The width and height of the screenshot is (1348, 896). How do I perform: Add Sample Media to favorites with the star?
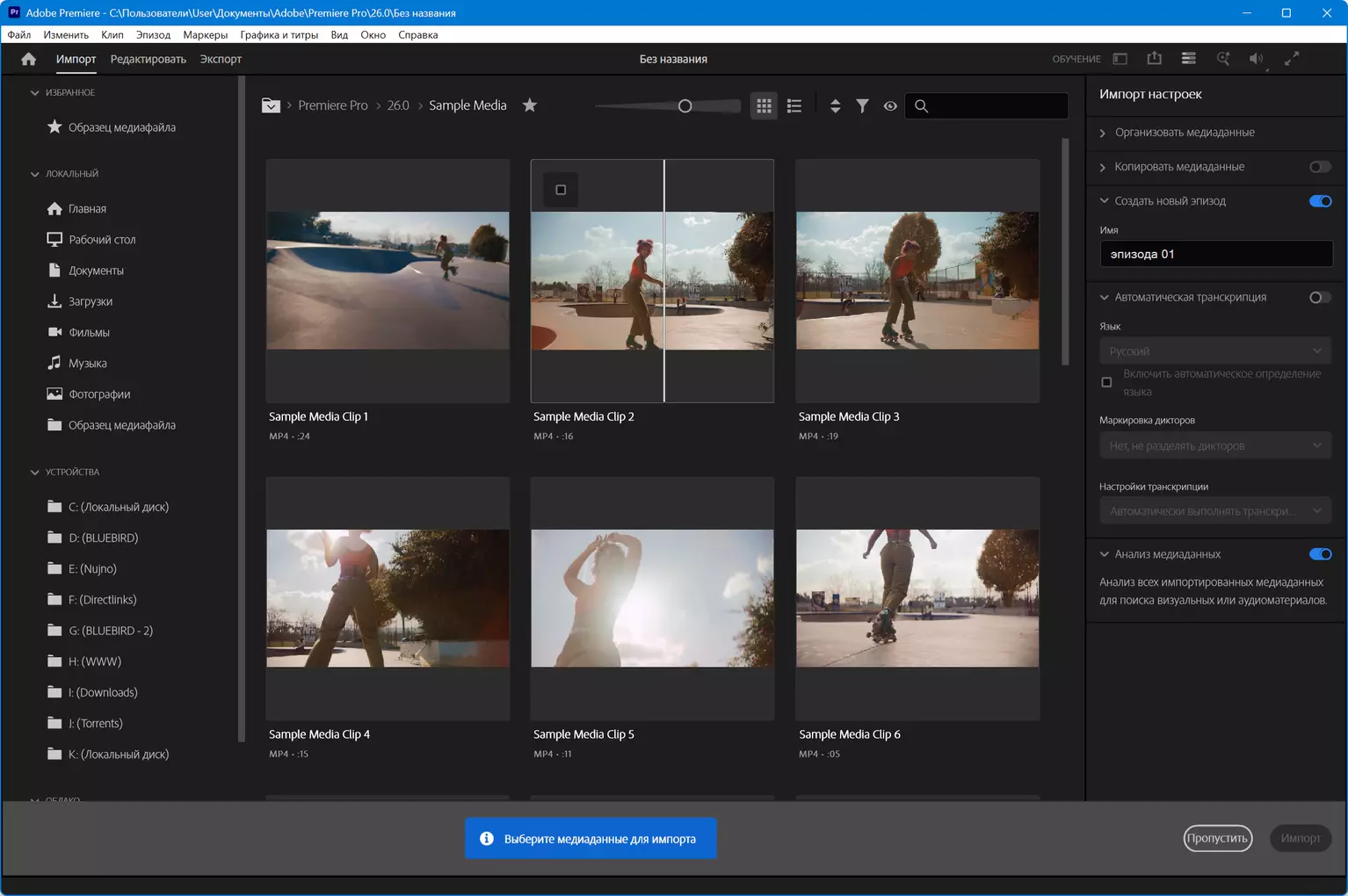[530, 105]
